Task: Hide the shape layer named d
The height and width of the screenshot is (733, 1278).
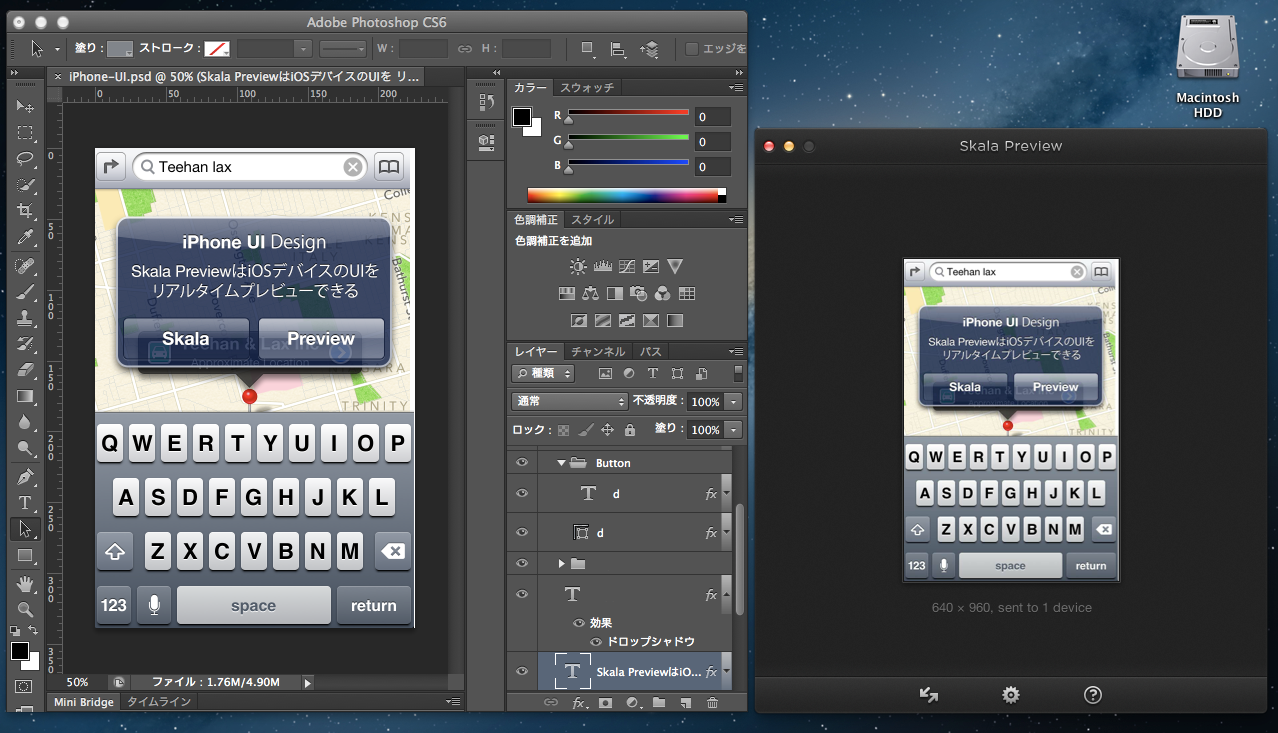Action: tap(521, 533)
